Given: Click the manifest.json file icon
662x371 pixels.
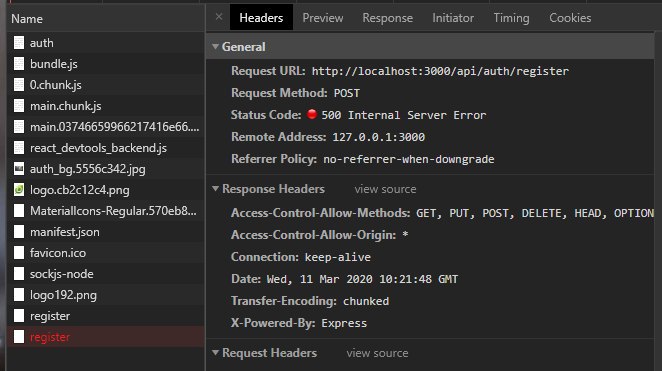Looking at the screenshot, I should pos(19,232).
